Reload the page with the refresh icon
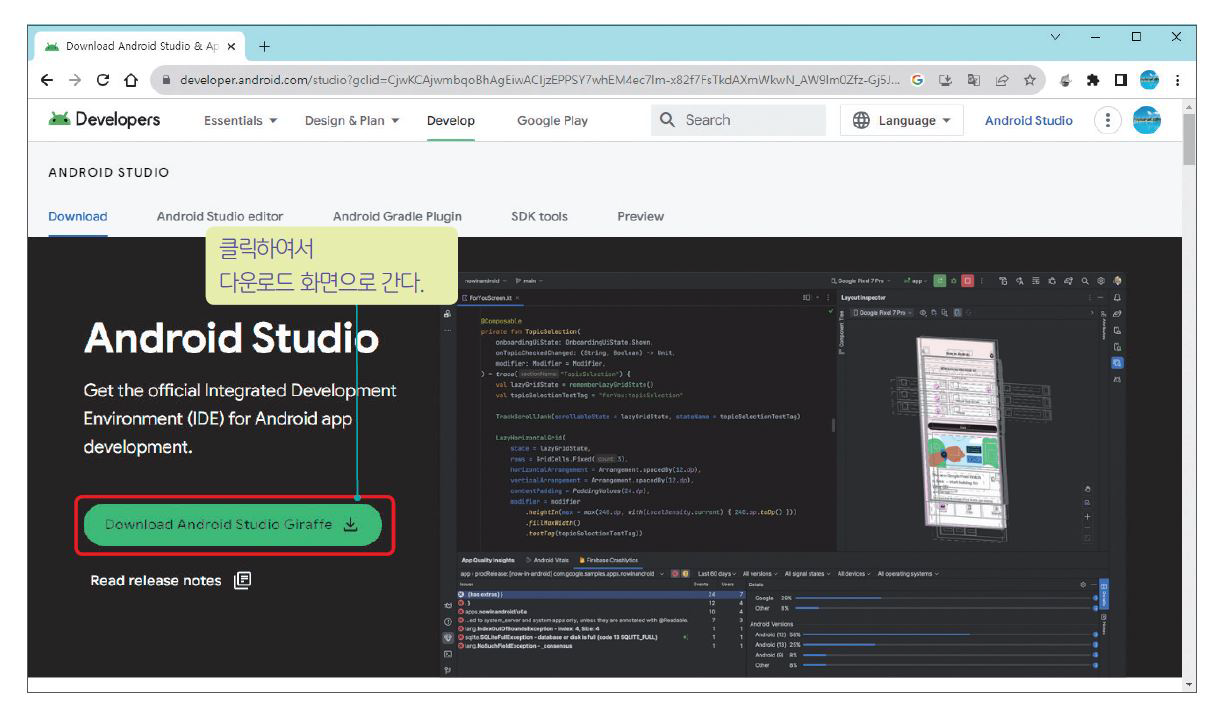Viewport: 1226px width, 720px height. [x=102, y=81]
